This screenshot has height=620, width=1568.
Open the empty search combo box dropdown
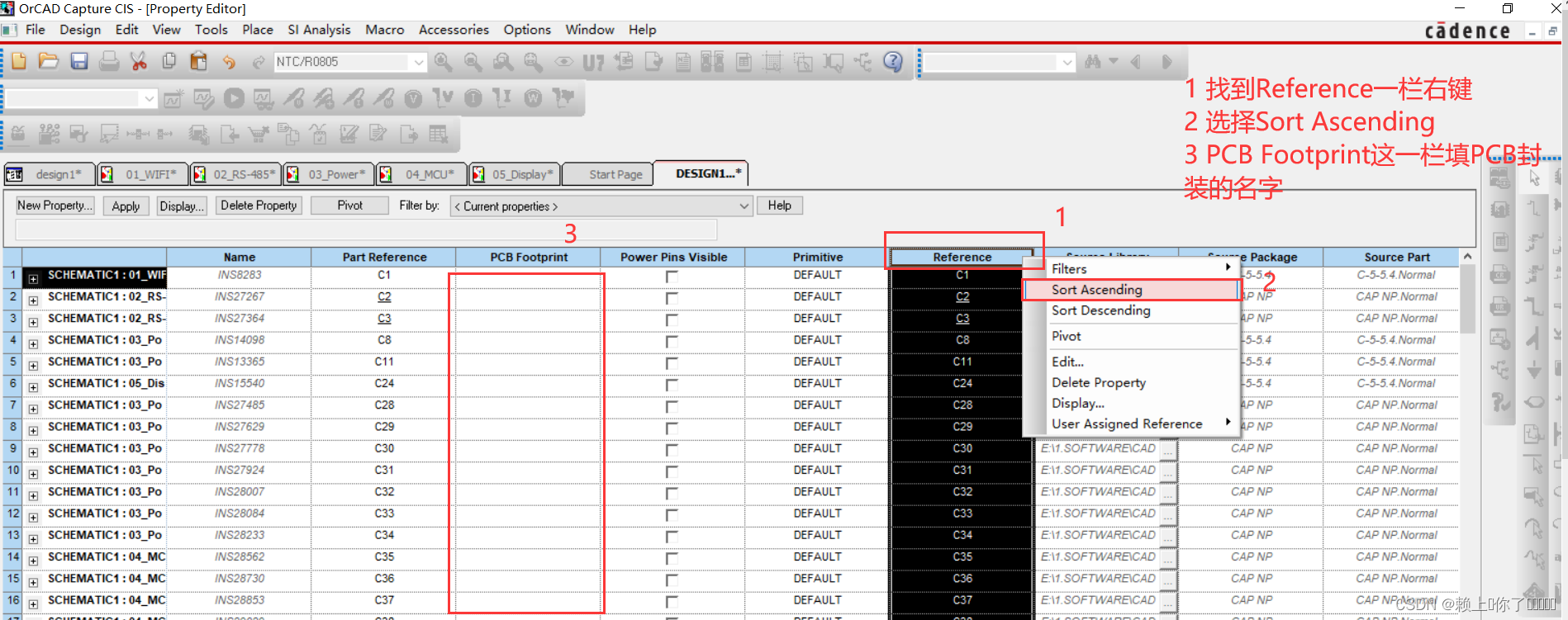(x=1067, y=62)
